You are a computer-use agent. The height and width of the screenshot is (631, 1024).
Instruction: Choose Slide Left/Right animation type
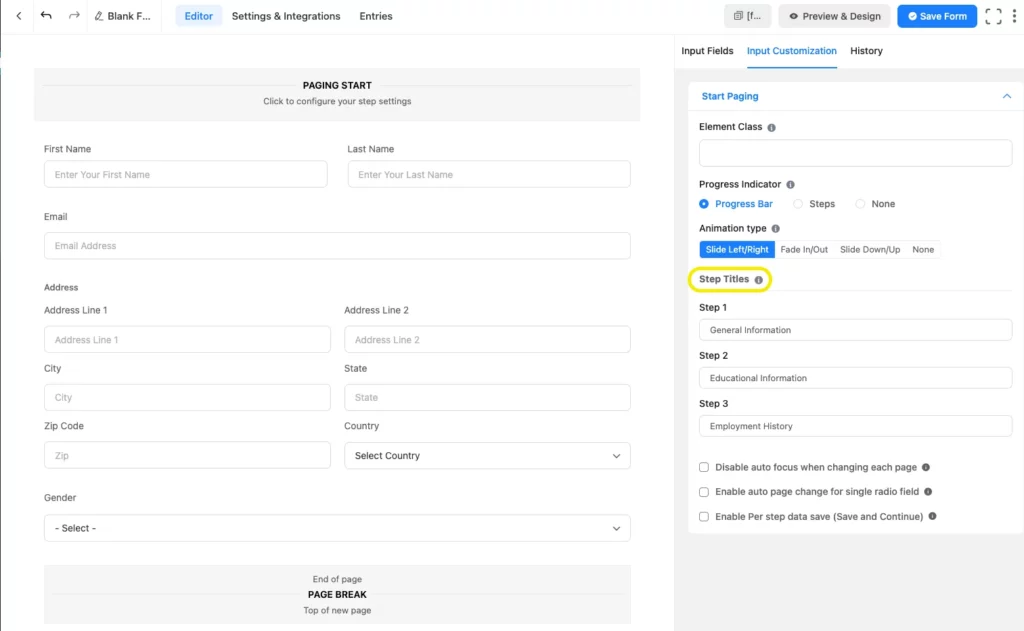(x=737, y=250)
